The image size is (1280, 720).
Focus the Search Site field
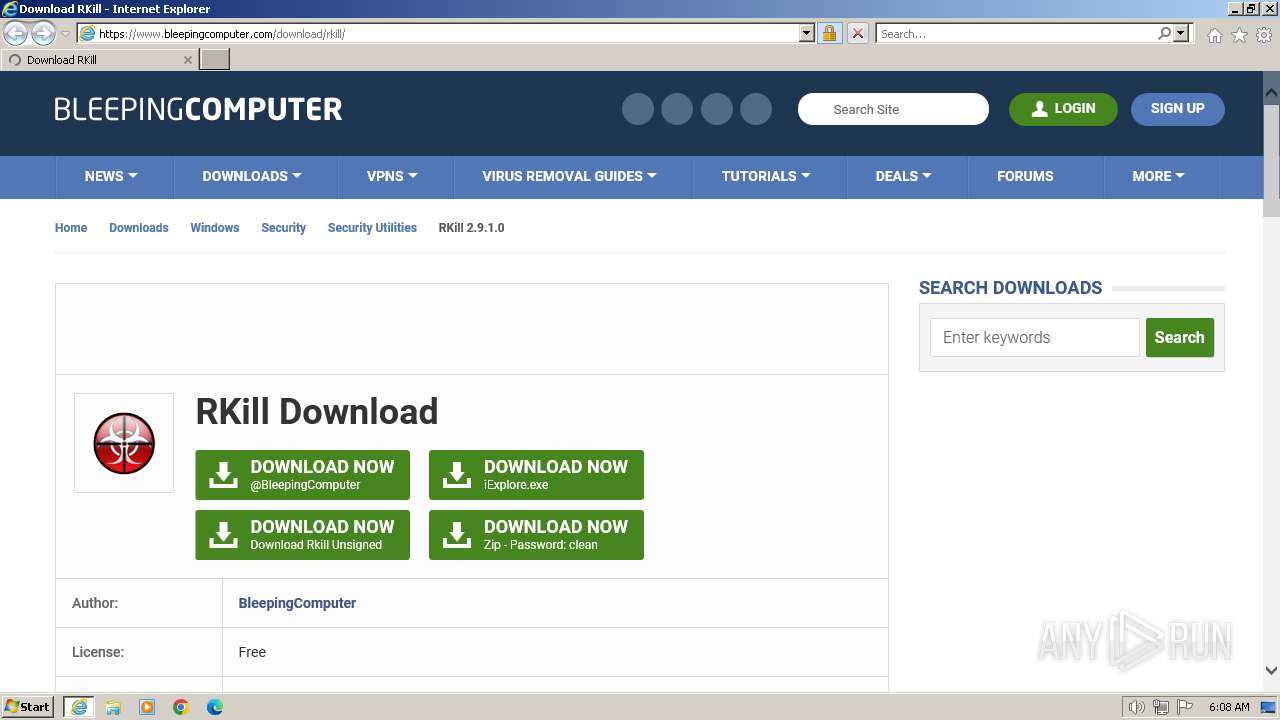coord(893,109)
